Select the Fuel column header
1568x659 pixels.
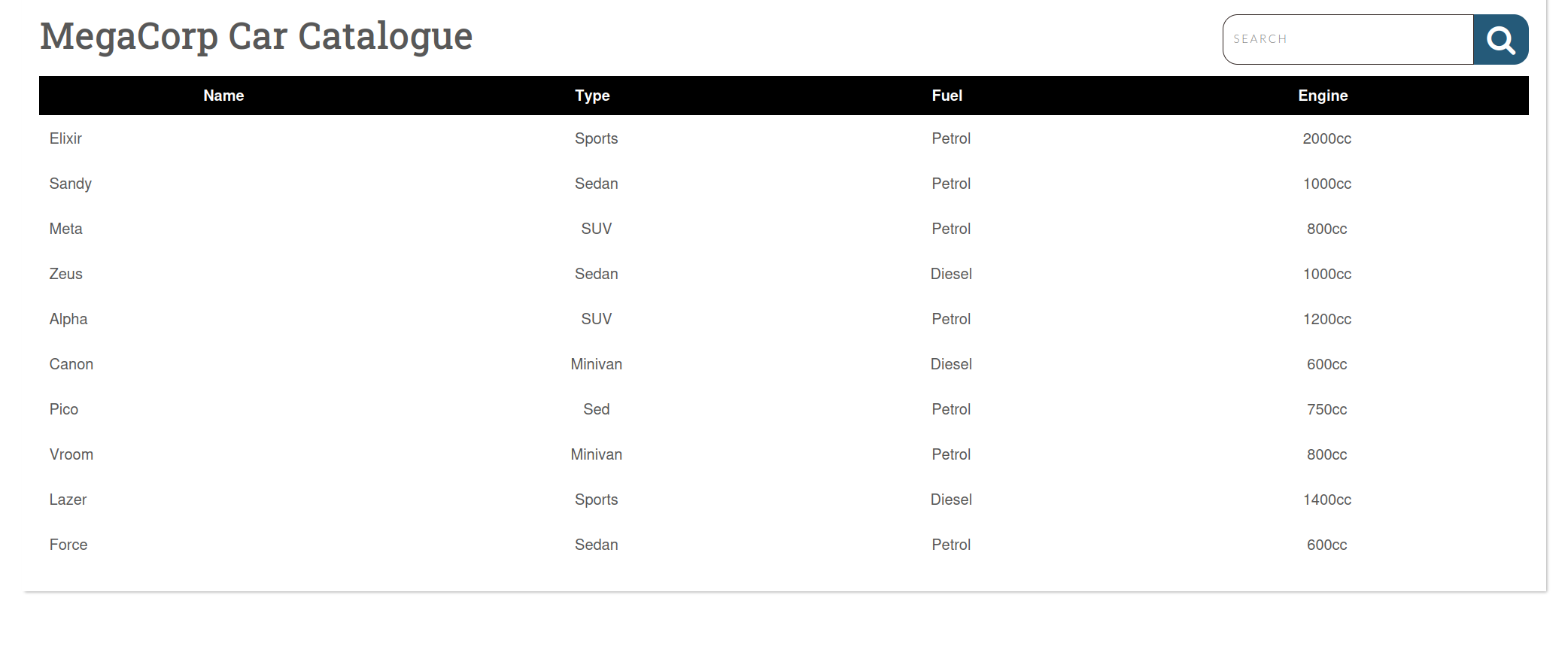coord(947,96)
